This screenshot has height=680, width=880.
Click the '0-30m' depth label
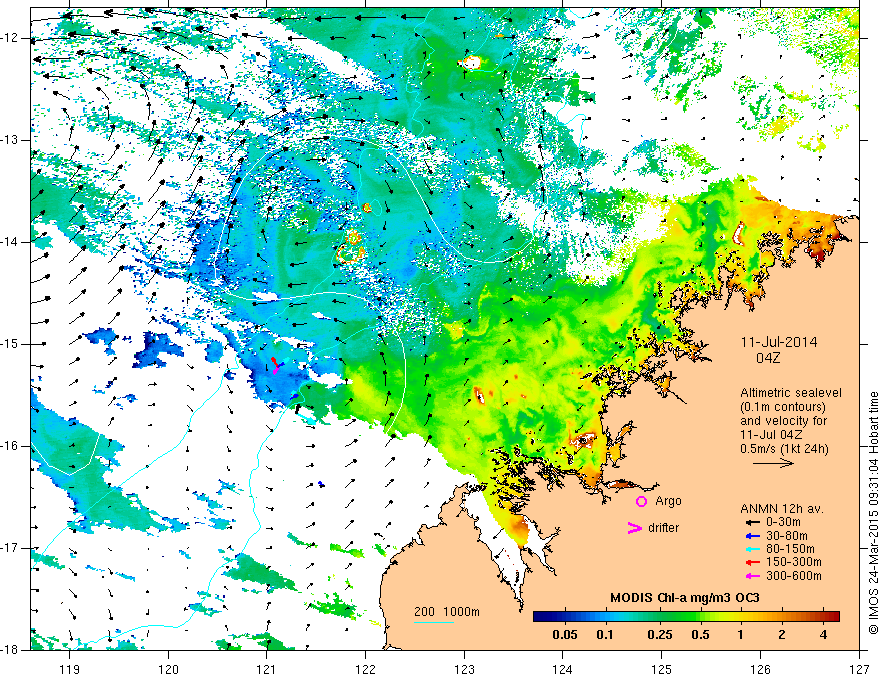[783, 522]
